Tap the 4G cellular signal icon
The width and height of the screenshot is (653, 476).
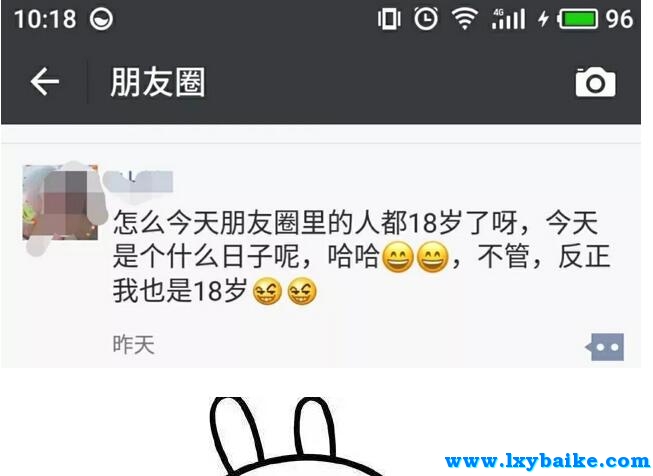(508, 19)
